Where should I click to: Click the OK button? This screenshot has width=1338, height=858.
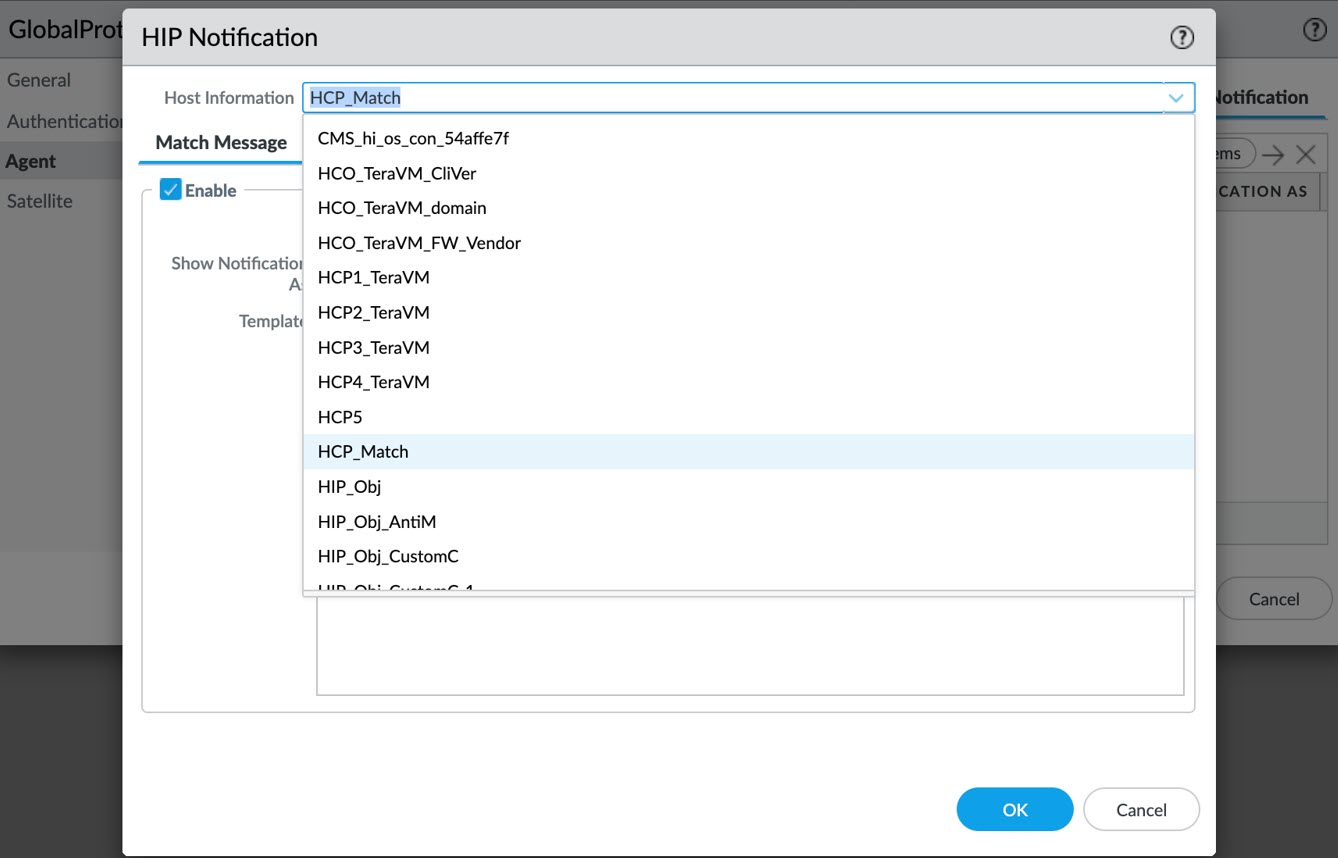[x=1014, y=810]
